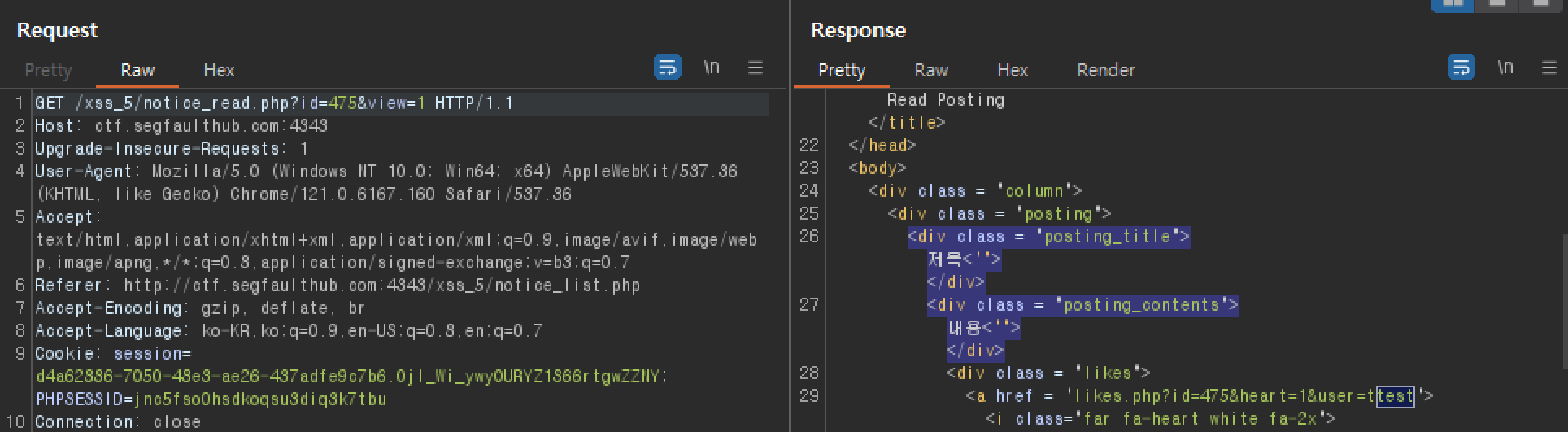Select the Pretty tab in Response panel
This screenshot has height=432, width=1568.
point(842,70)
